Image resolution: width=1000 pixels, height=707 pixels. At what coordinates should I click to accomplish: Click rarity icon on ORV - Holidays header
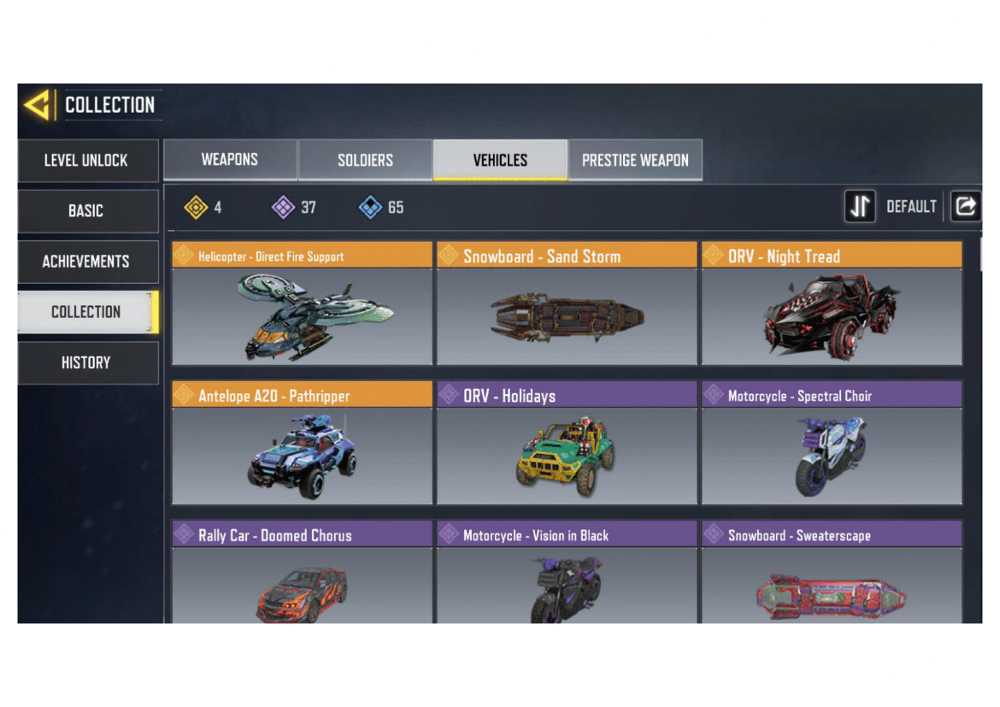449,395
